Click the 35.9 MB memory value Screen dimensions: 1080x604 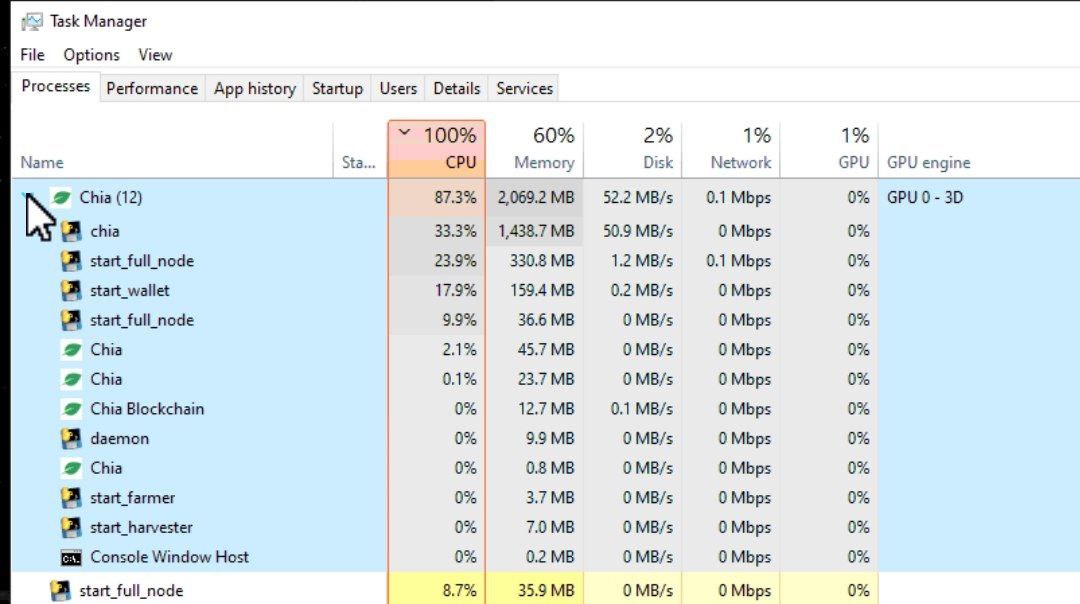coord(546,591)
